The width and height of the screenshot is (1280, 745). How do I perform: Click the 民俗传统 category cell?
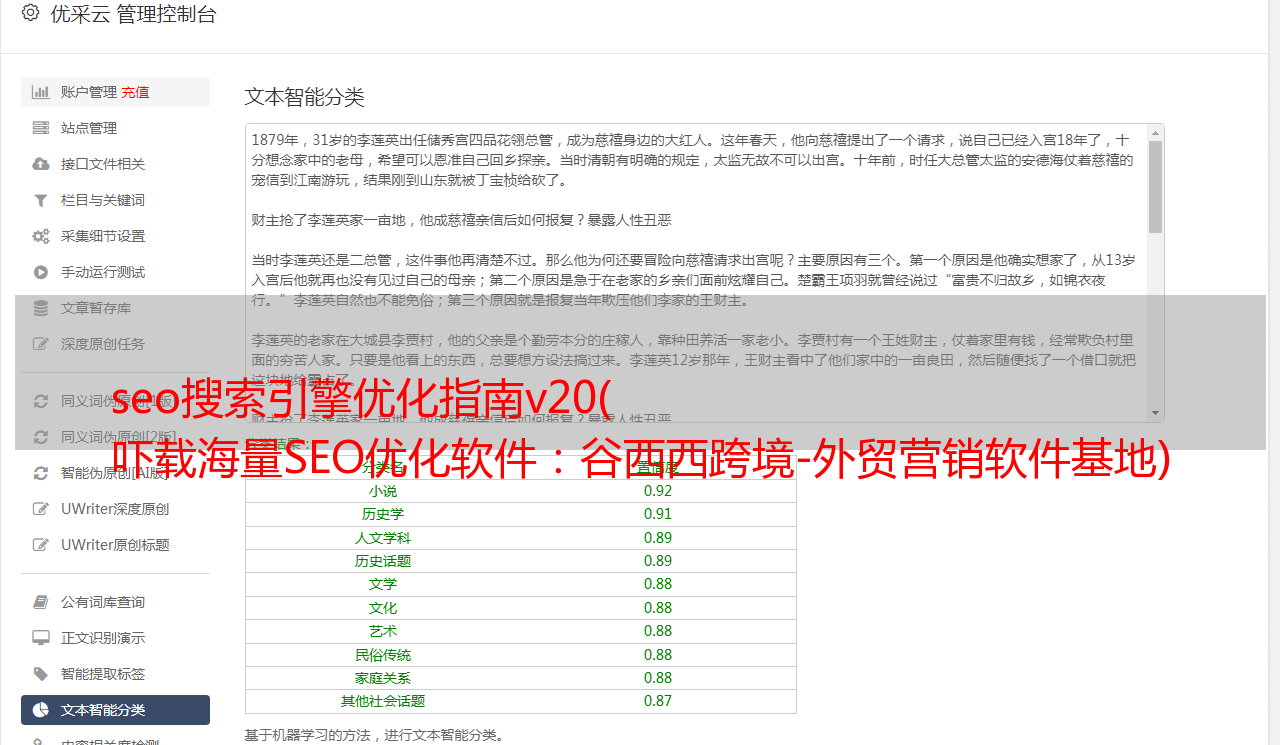coord(383,655)
